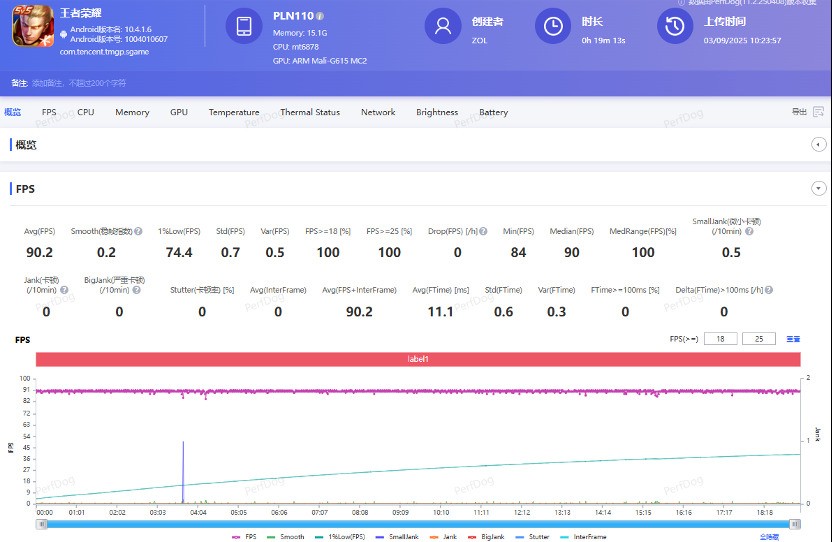The image size is (832, 542).
Task: Click the game app icon thumbnail
Action: pyautogui.click(x=32, y=27)
